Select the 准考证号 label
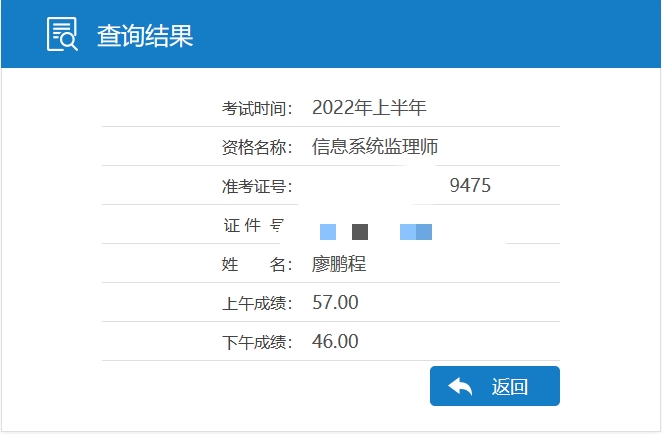The image size is (662, 434). [x=257, y=186]
